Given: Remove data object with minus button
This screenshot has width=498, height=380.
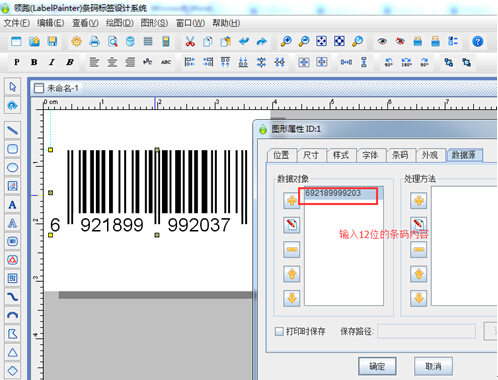Looking at the screenshot, I should pos(292,249).
